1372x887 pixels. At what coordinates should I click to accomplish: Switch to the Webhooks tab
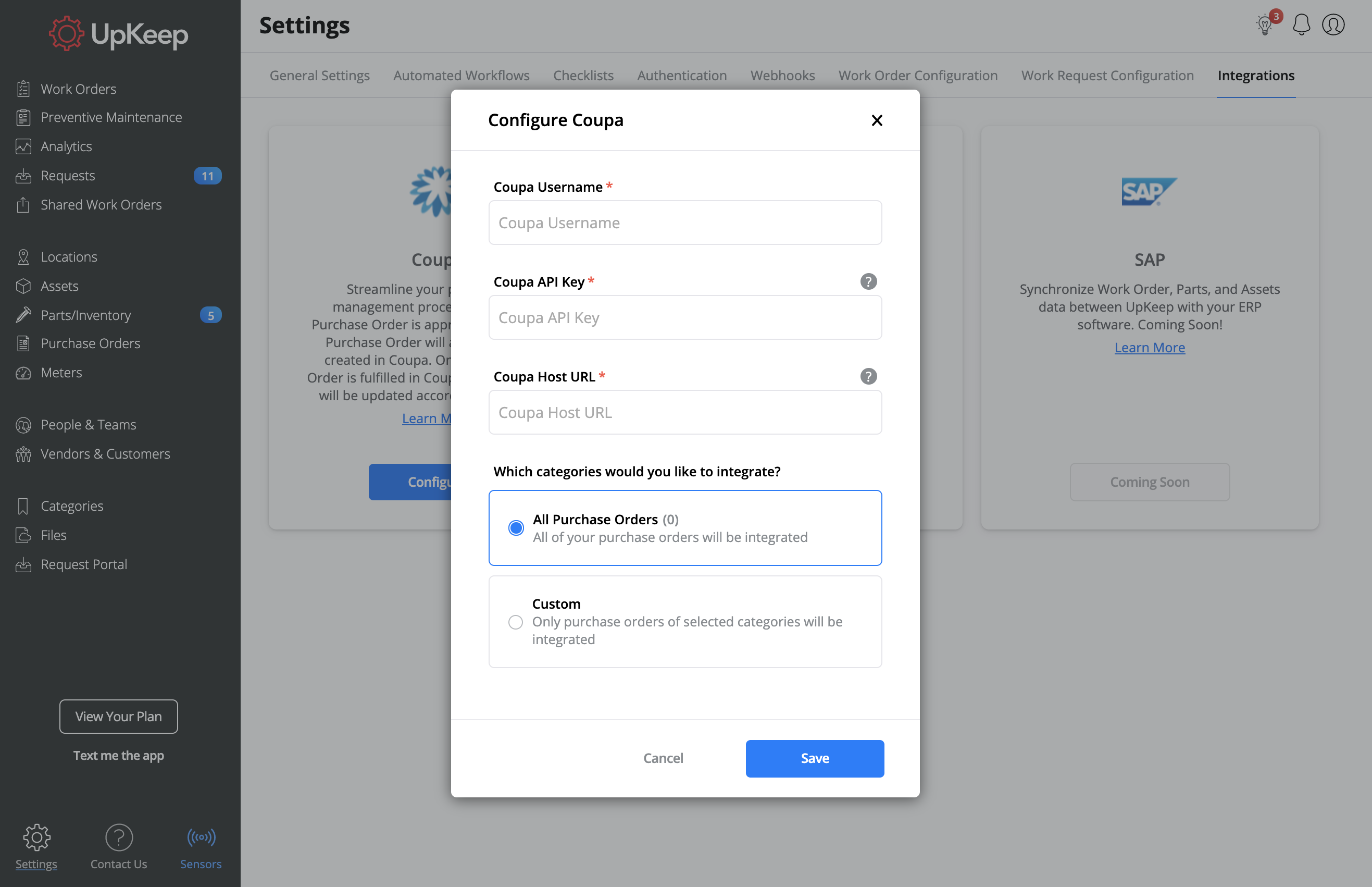pyautogui.click(x=782, y=76)
